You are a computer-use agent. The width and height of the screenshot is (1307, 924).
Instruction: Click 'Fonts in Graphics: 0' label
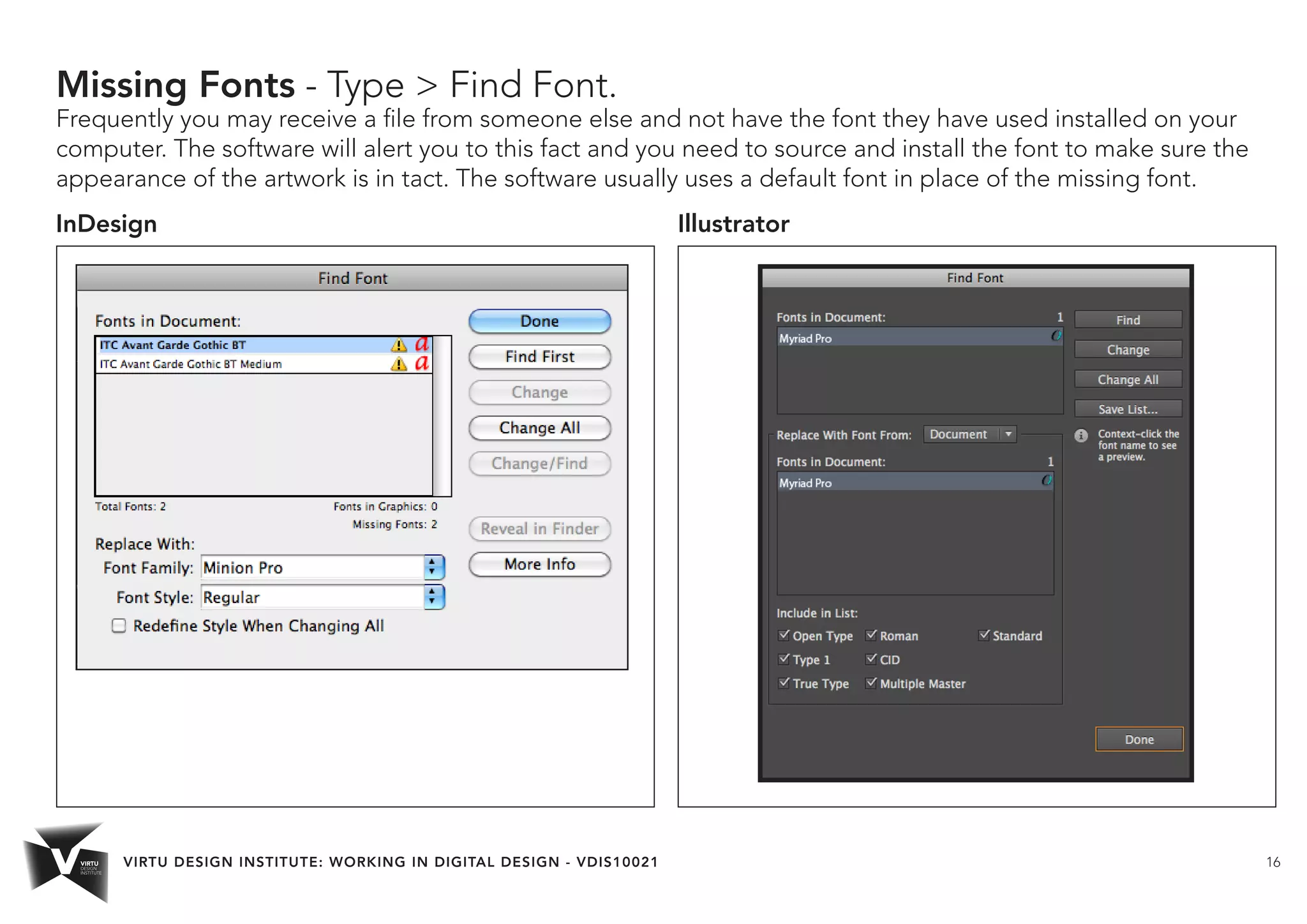(x=385, y=507)
